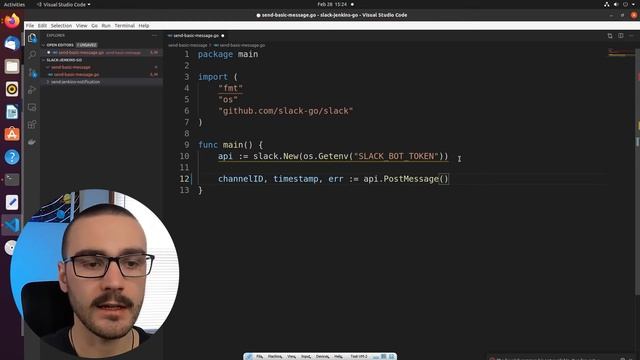640x360 pixels.
Task: Click the Open Changes icon in editor toolbar
Action: [610, 36]
